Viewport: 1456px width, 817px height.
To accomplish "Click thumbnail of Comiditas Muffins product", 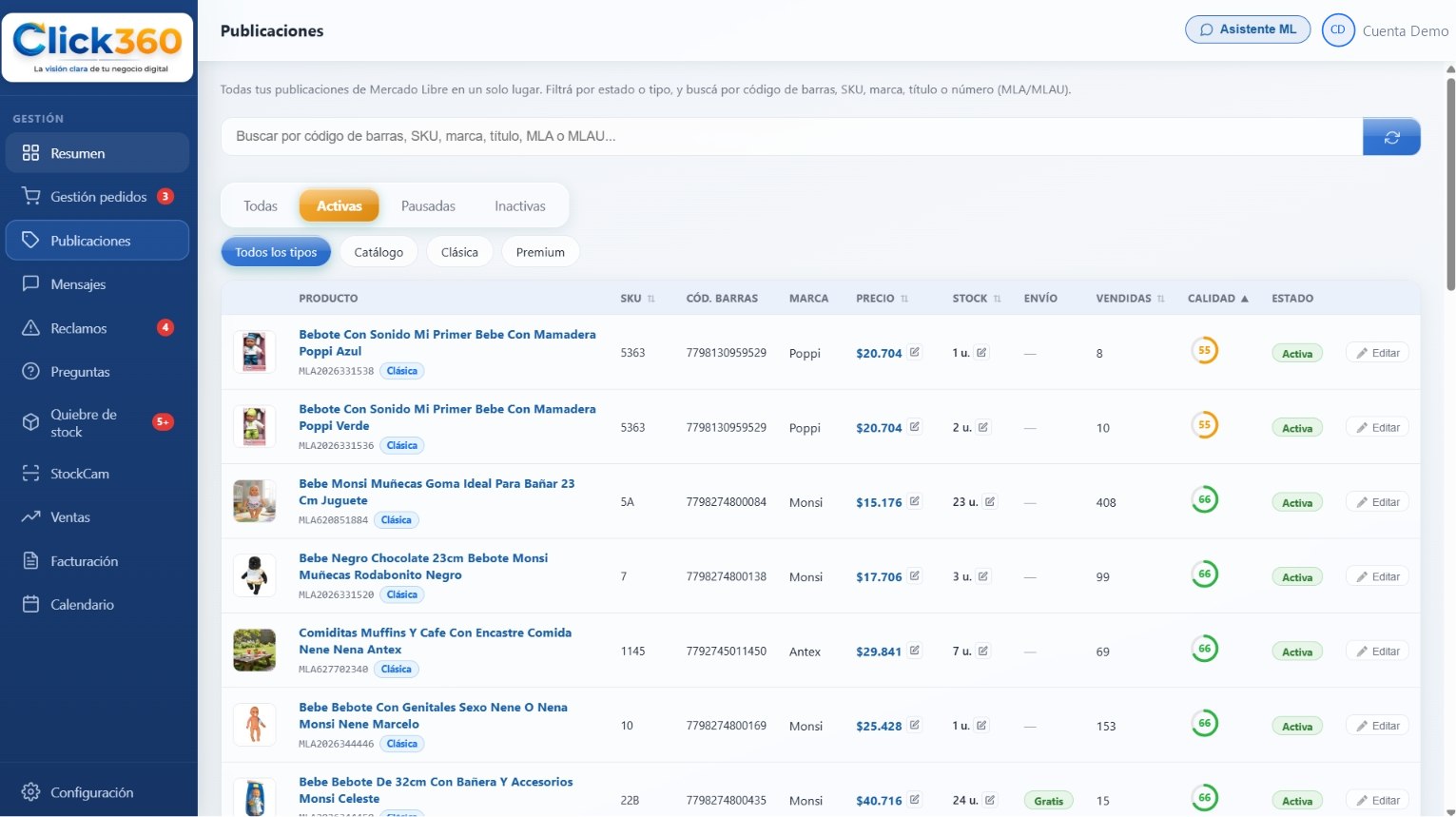I will click(255, 651).
